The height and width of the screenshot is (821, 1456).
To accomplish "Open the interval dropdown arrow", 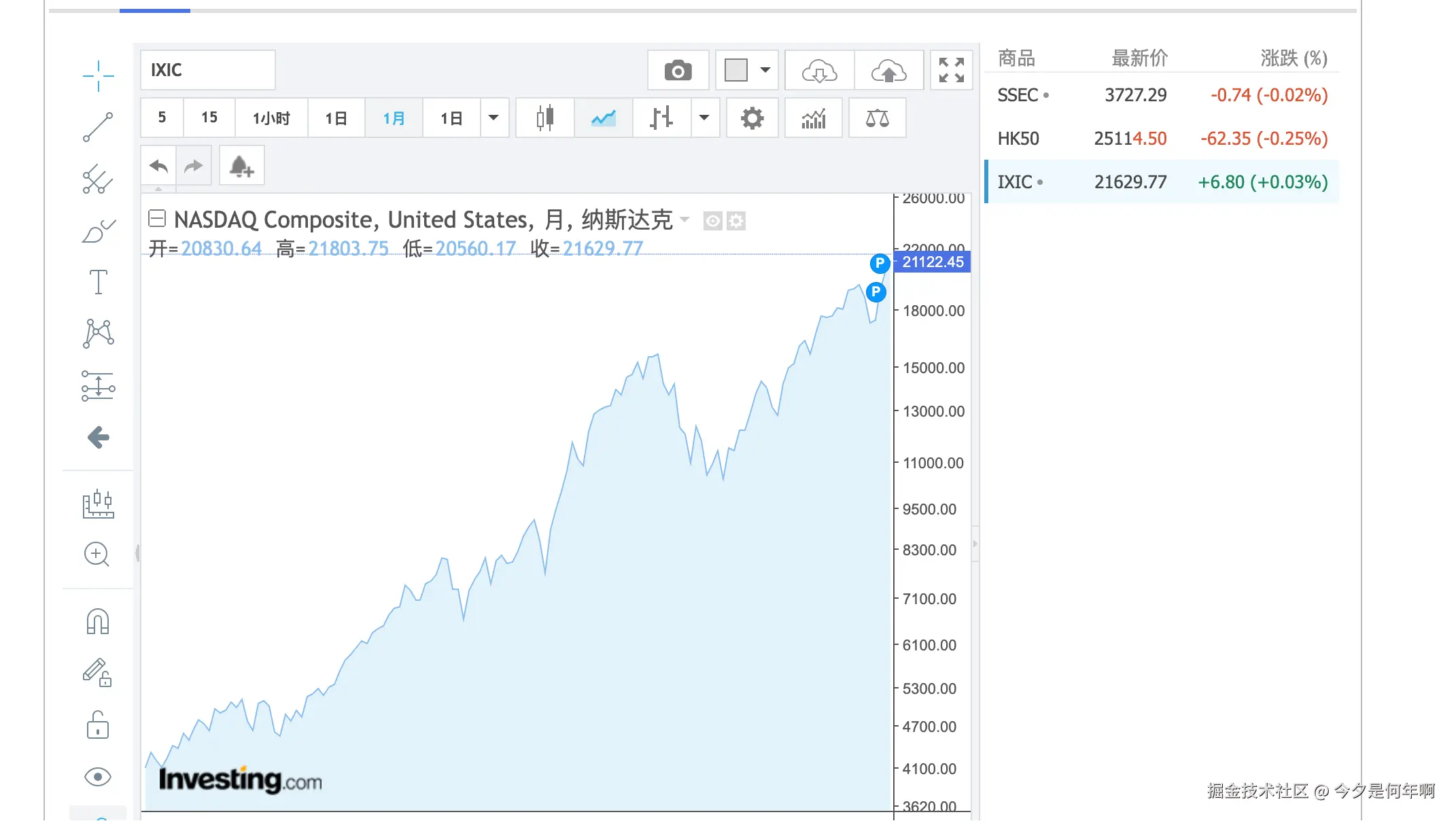I will 494,118.
